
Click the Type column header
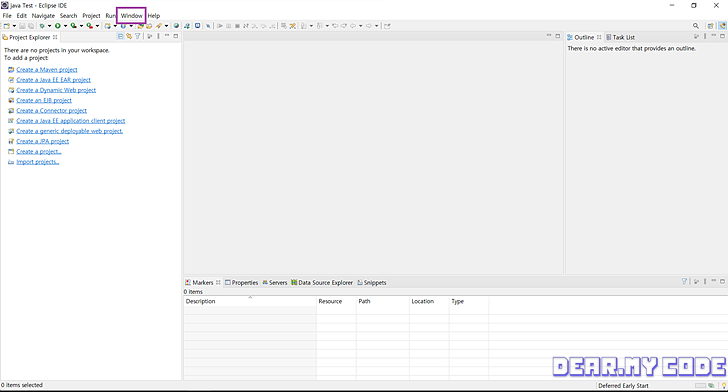pyautogui.click(x=468, y=301)
